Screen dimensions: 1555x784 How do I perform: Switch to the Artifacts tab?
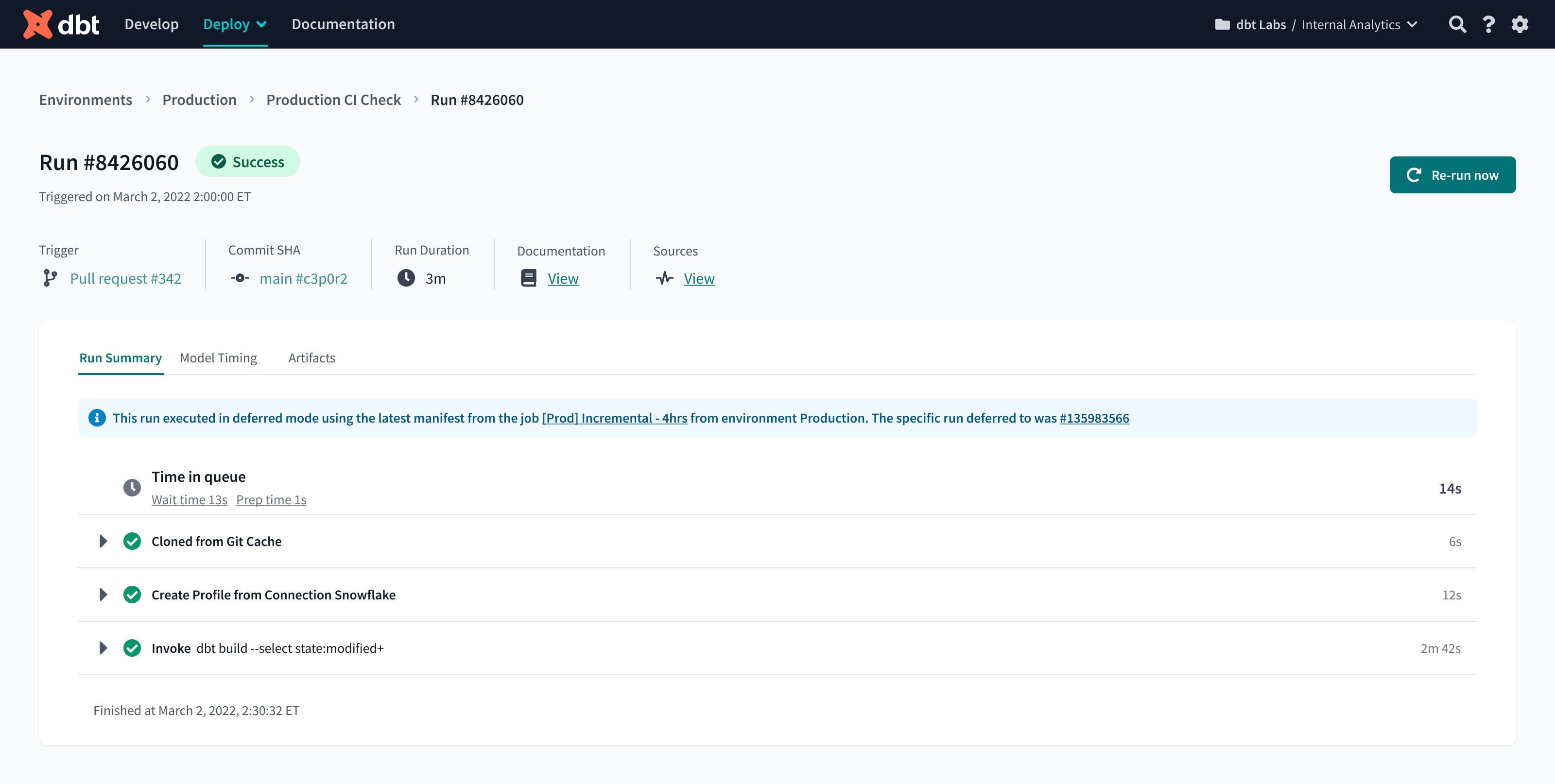311,357
